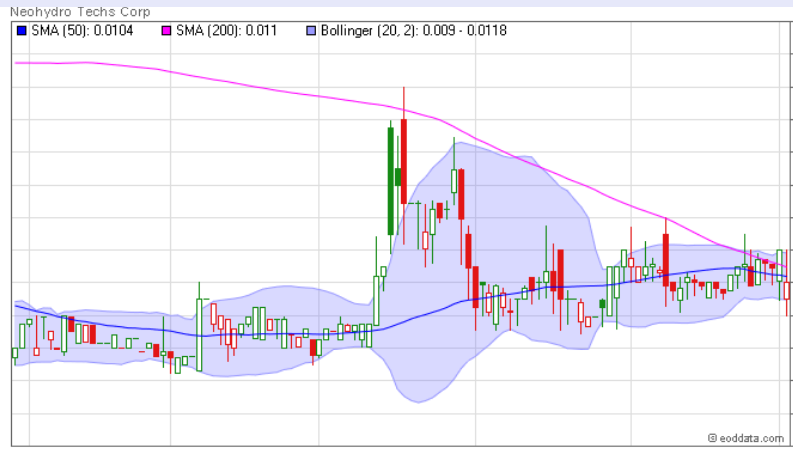The image size is (793, 451).
Task: Click the first candle at the chart's left edge
Action: click(15, 352)
